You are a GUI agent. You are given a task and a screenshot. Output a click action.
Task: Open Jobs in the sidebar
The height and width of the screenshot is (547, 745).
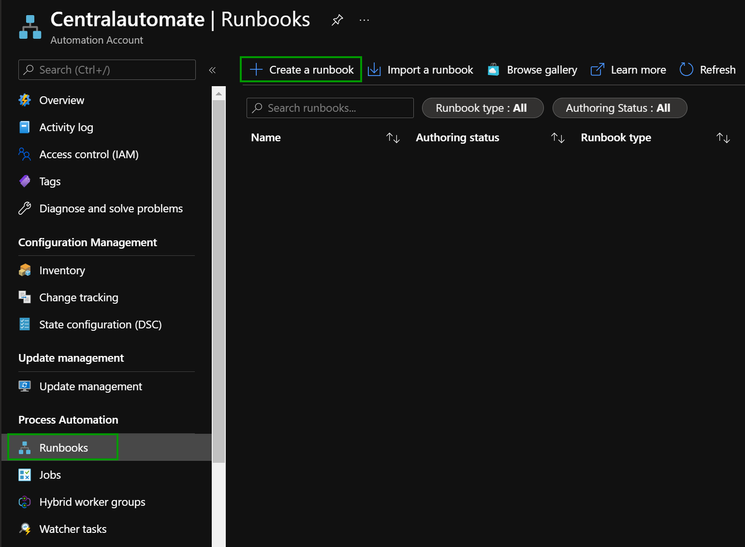[x=50, y=475]
